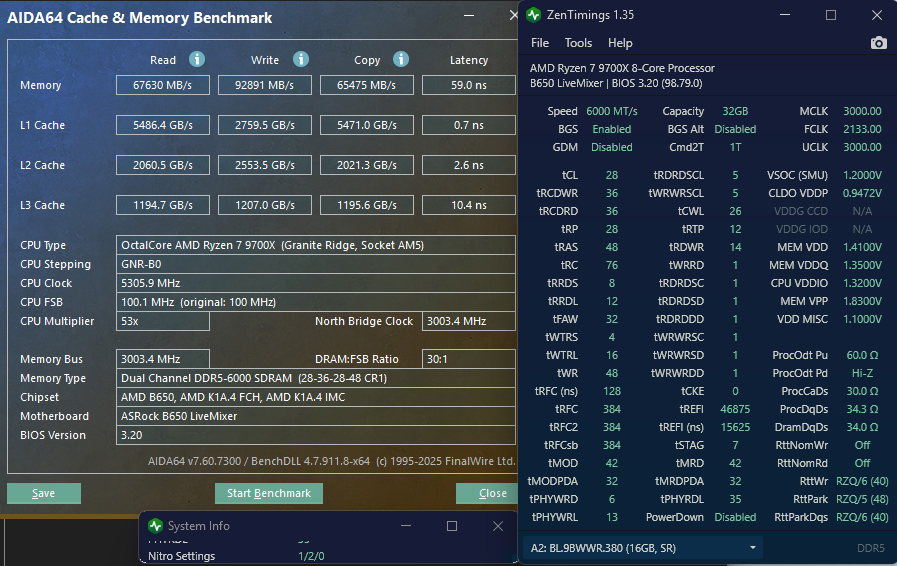
Task: Click the ProcOdt Pu value 60.0 Ω
Action: [862, 355]
